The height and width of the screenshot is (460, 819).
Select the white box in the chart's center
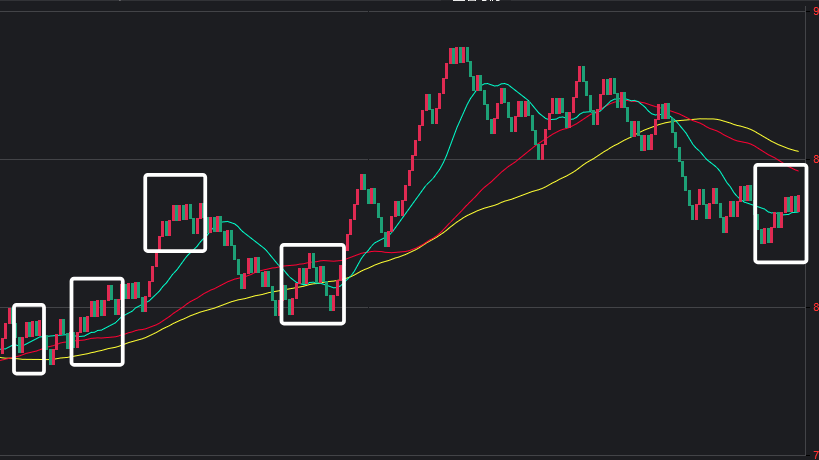coord(312,284)
